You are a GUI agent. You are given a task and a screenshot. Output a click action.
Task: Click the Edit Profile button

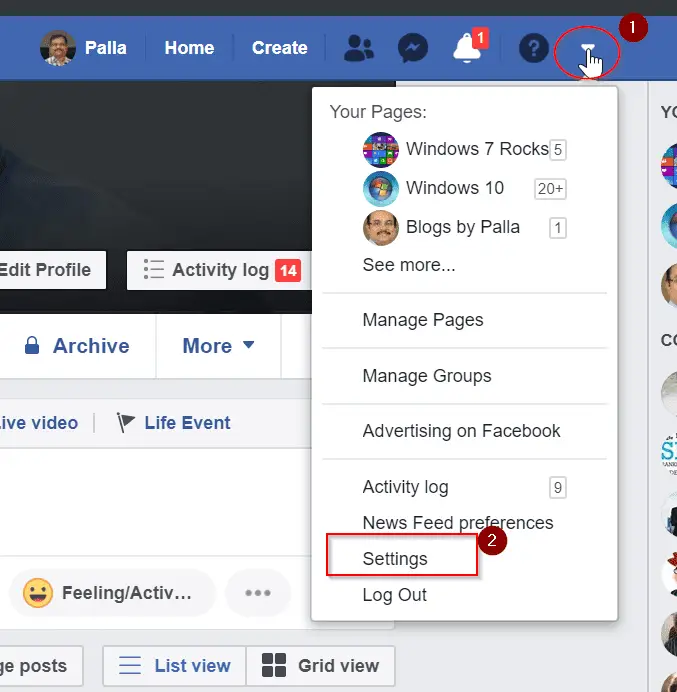(51, 270)
